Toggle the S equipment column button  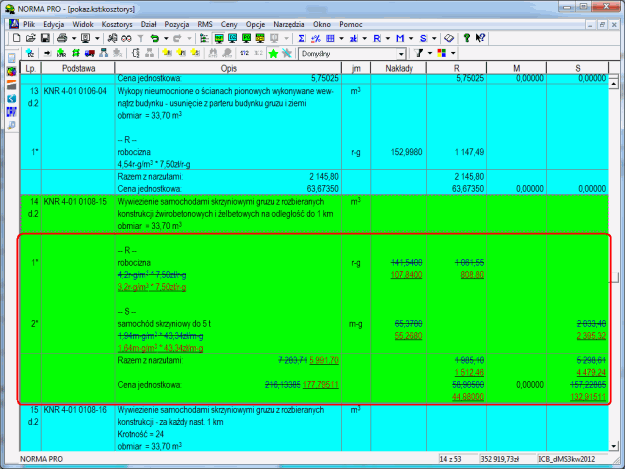click(422, 37)
